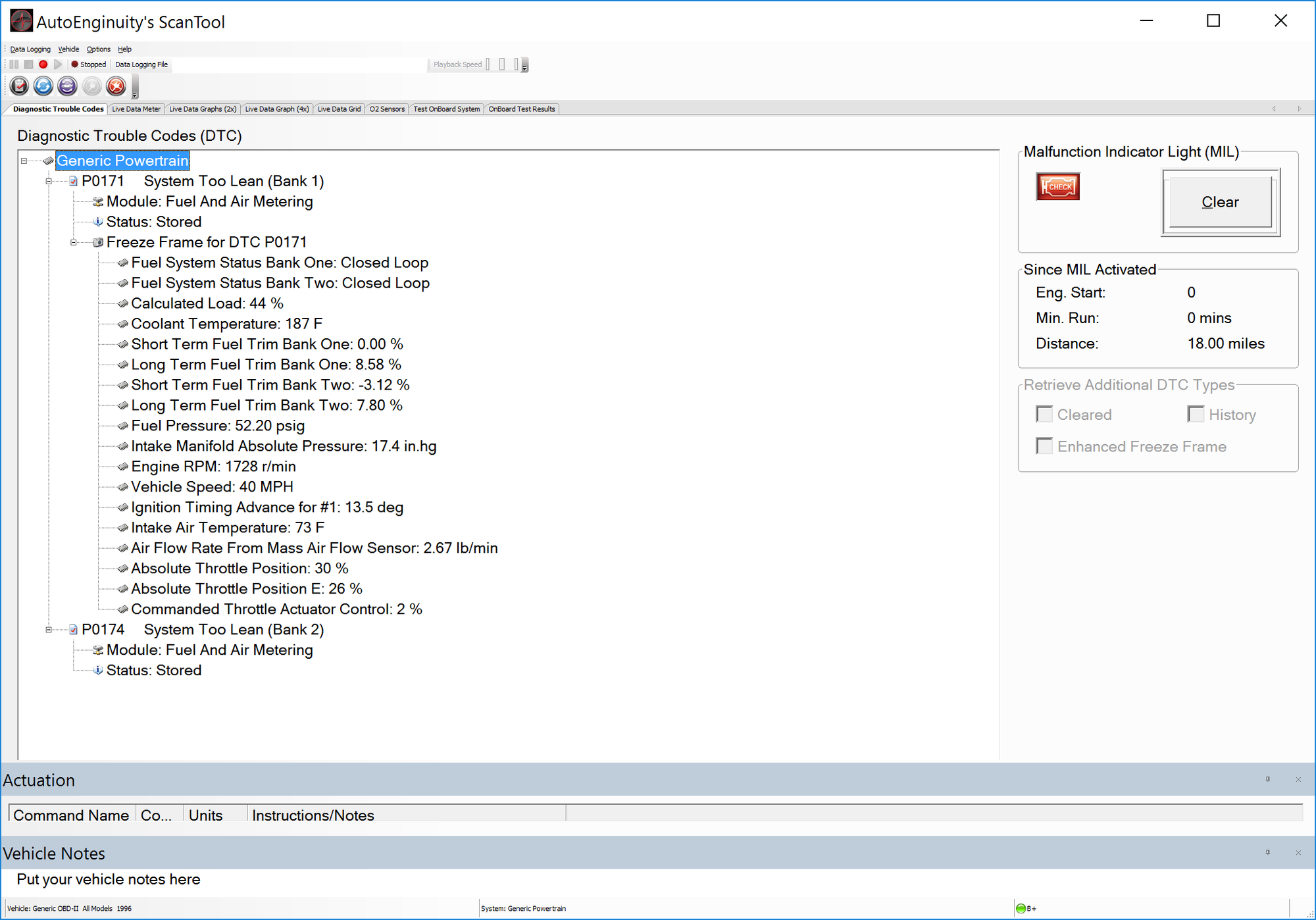Collapse the Freeze Frame for DTC P0171 node

pyautogui.click(x=74, y=243)
